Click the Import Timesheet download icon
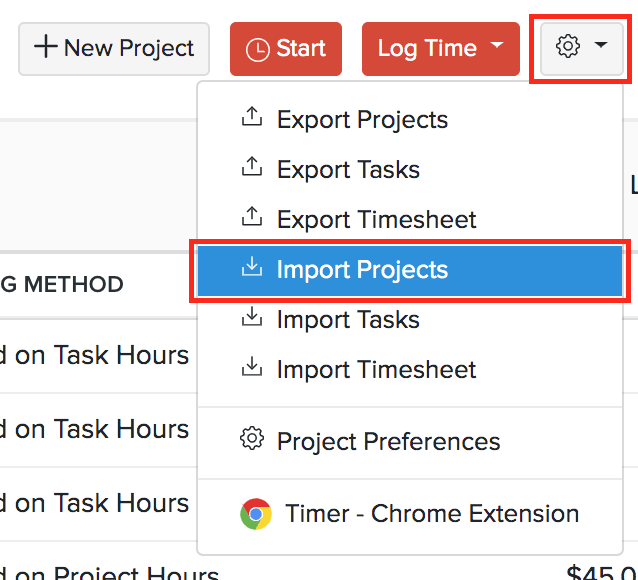The image size is (638, 580). pyautogui.click(x=252, y=368)
